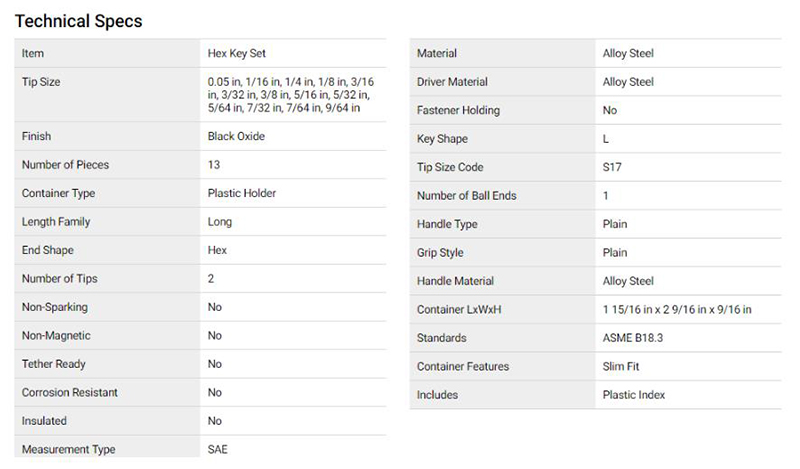Click the list of tip sizes value

pos(290,93)
